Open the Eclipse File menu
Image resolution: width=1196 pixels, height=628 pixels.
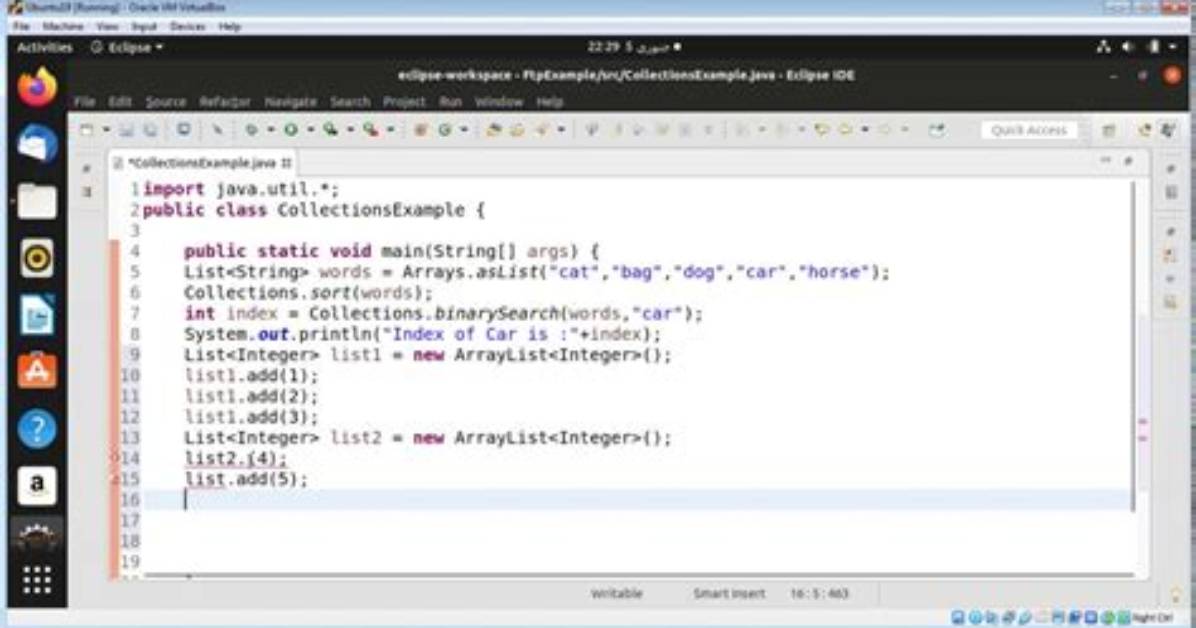(85, 101)
